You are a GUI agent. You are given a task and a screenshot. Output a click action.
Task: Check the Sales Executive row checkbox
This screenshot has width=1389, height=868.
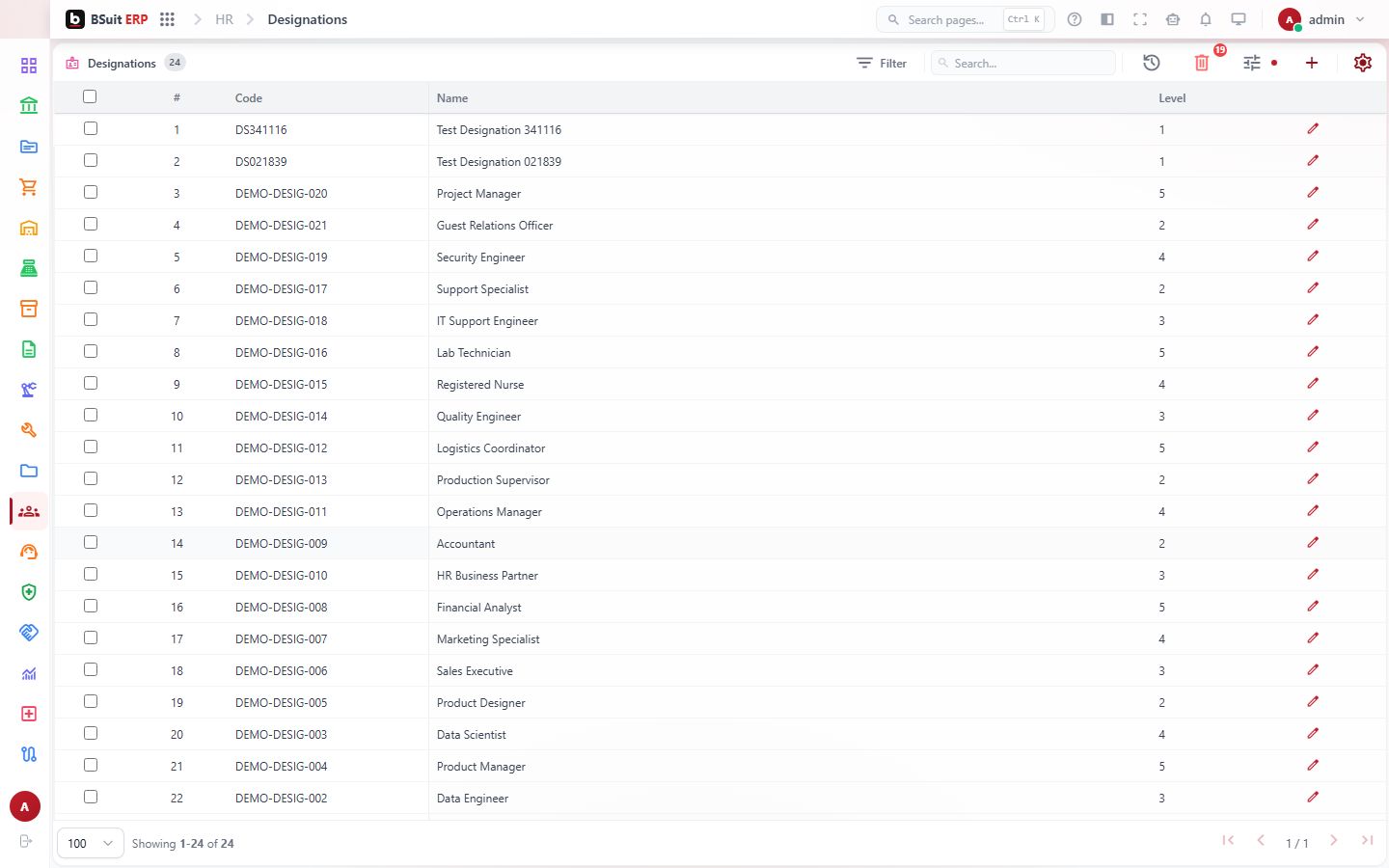[x=91, y=669]
